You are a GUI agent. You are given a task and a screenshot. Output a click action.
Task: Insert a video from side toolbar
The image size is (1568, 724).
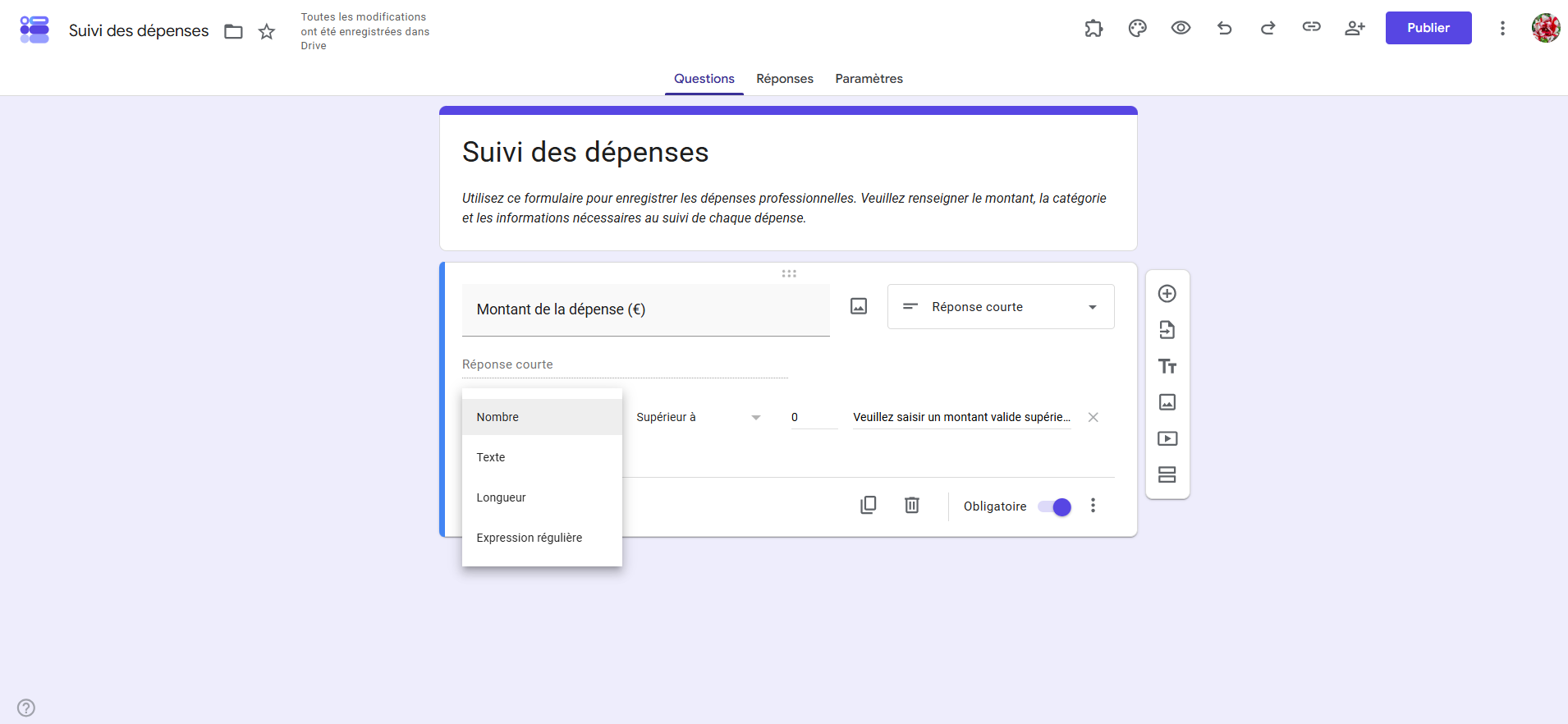[1167, 438]
